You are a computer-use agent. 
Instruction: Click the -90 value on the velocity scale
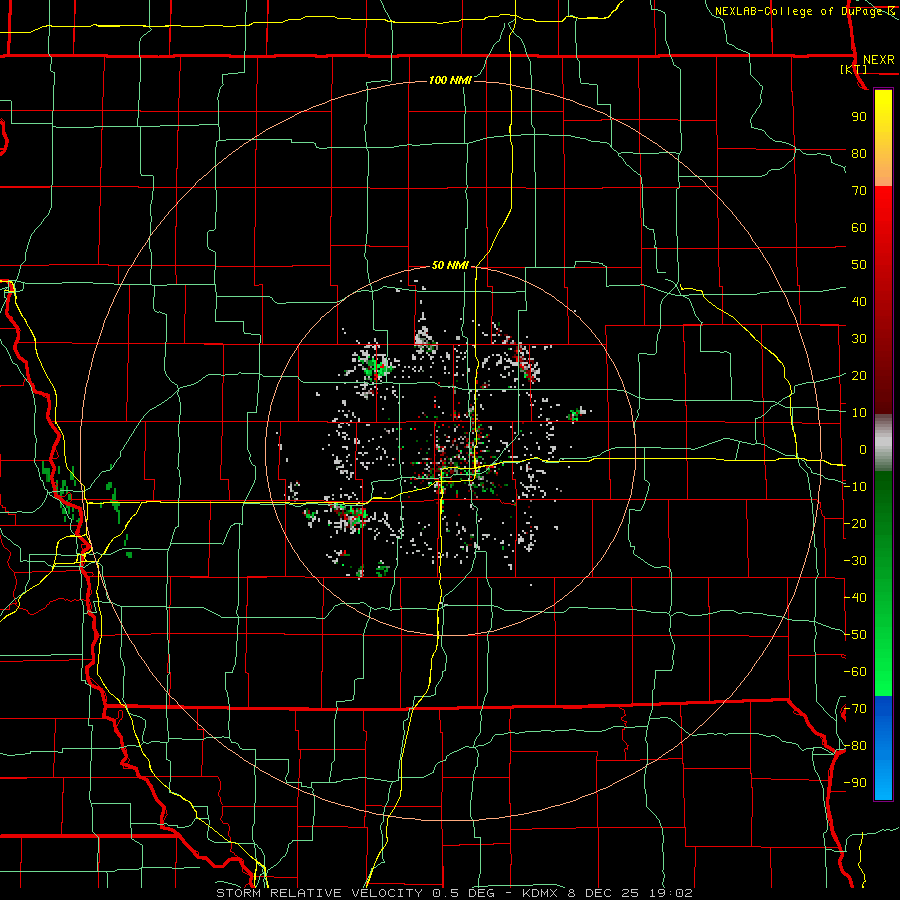click(855, 783)
